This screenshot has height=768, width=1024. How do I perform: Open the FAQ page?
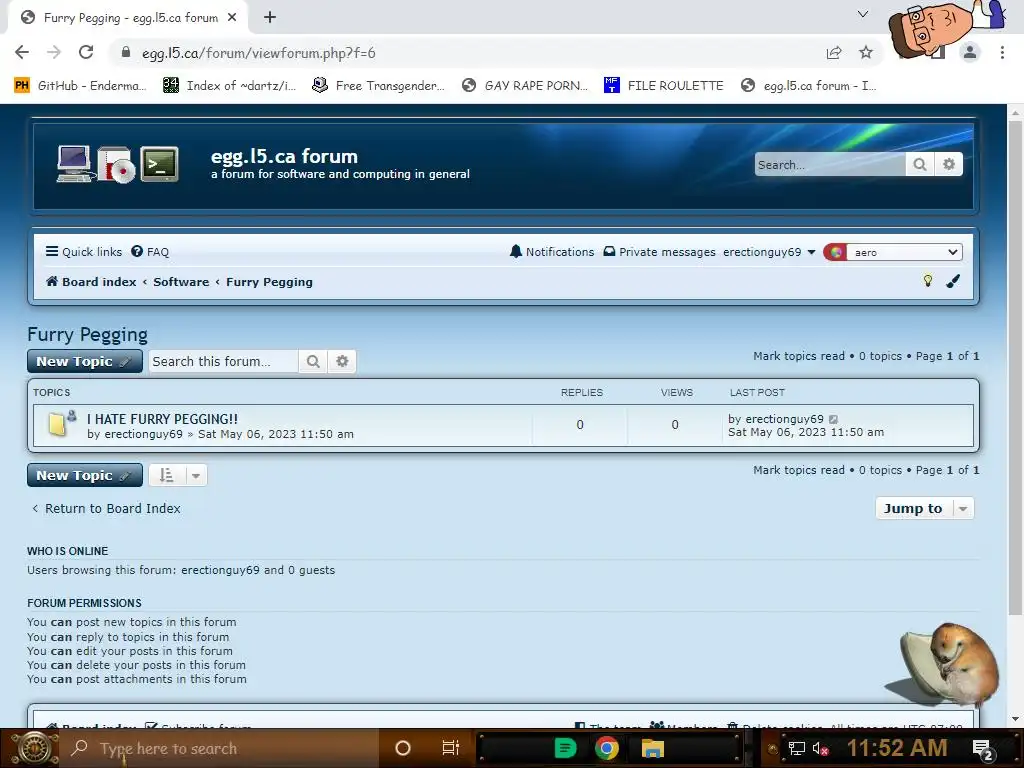pos(150,252)
